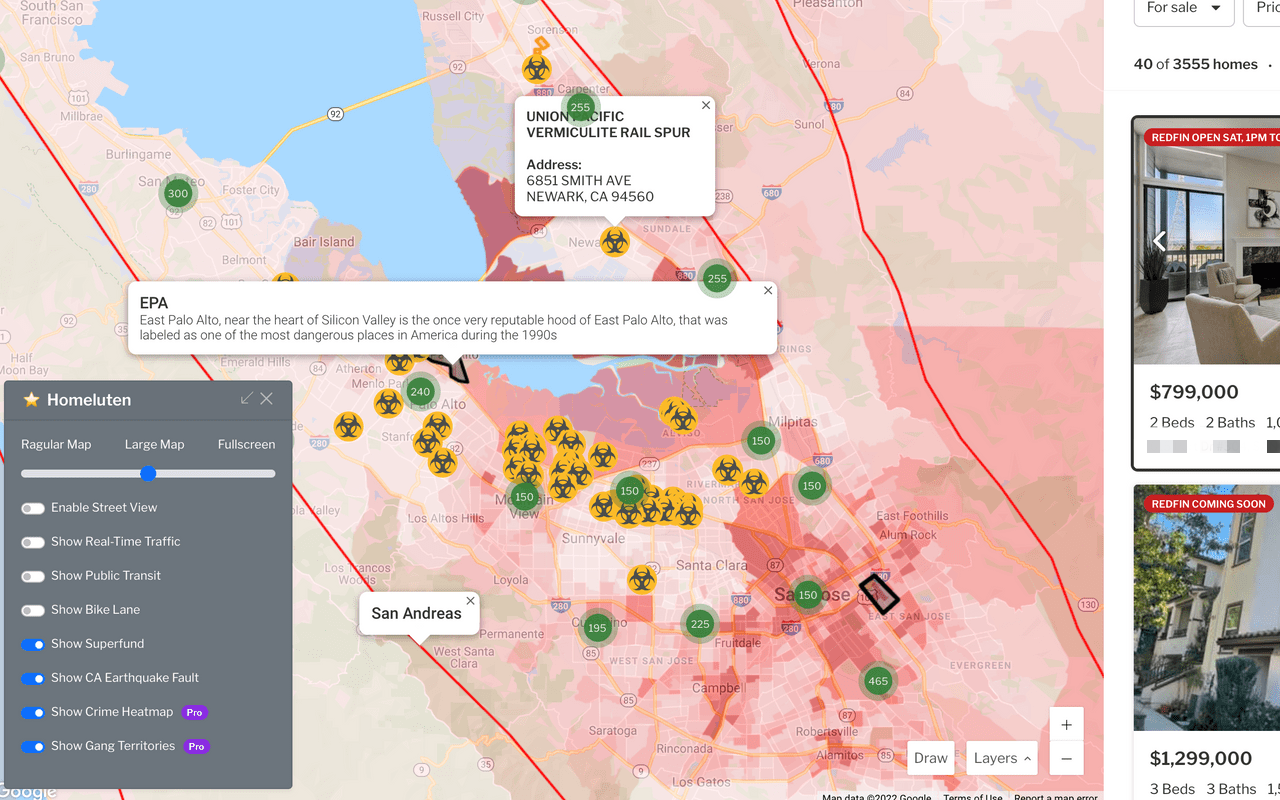Viewport: 1280px width, 800px height.
Task: Click the biohazard marker above Santa Clara
Action: (x=642, y=579)
